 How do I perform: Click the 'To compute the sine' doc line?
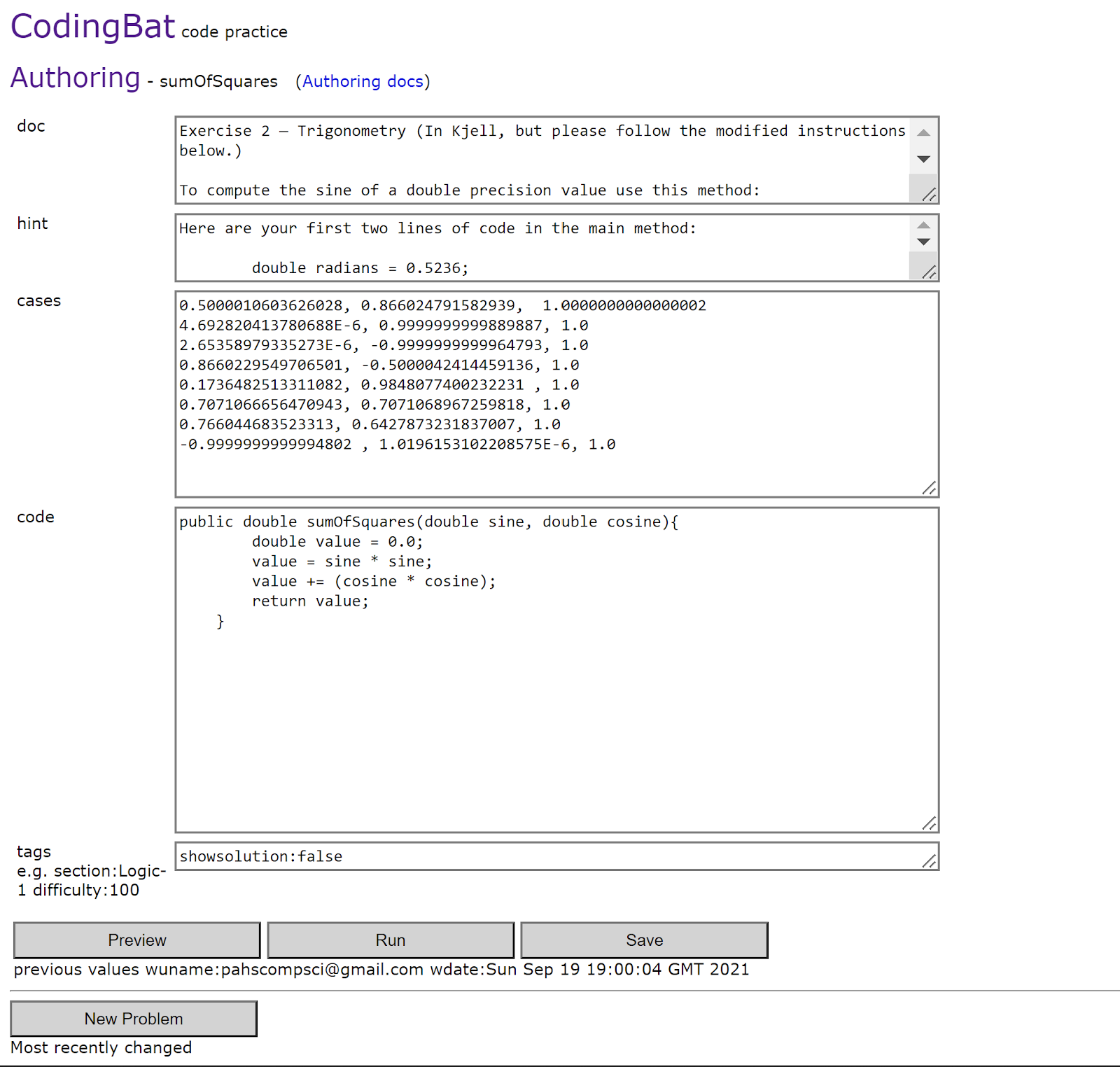pyautogui.click(x=469, y=190)
